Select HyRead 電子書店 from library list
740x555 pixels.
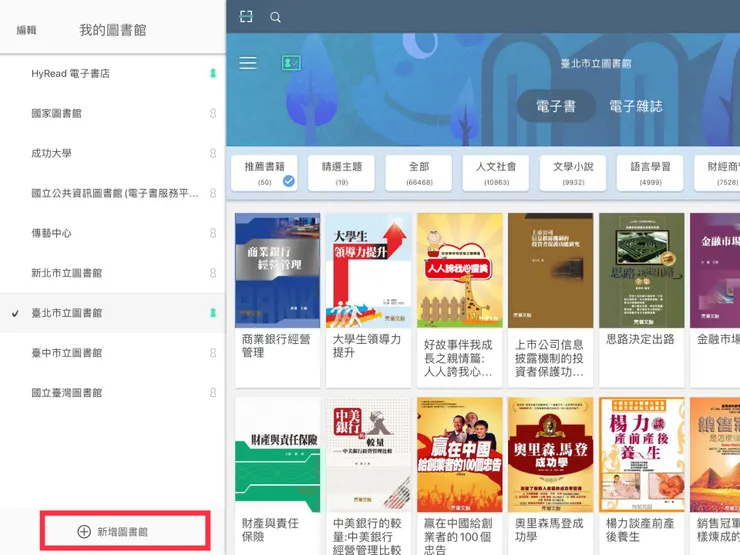[x=113, y=73]
